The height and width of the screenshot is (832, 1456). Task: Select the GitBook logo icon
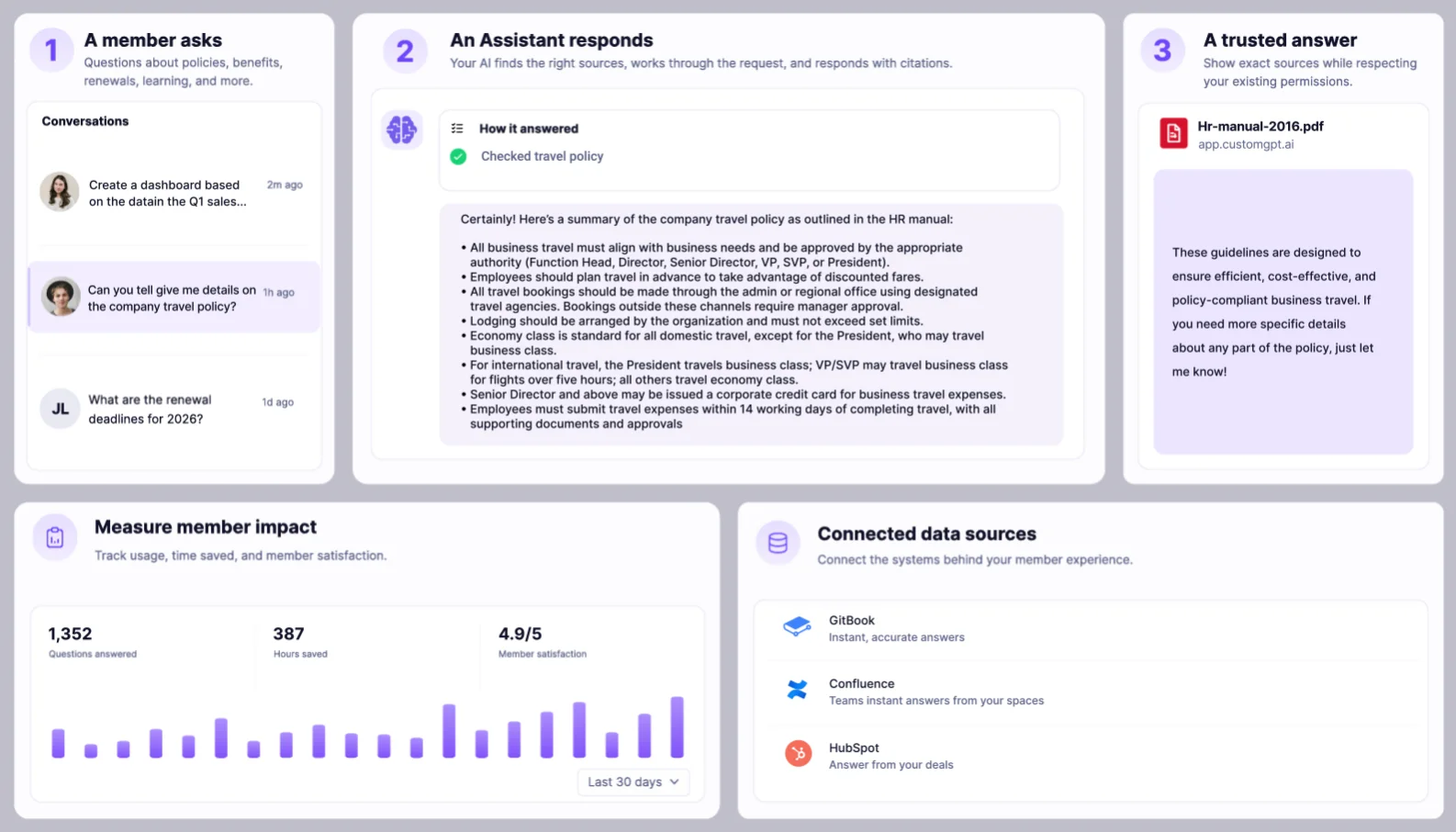coord(797,627)
